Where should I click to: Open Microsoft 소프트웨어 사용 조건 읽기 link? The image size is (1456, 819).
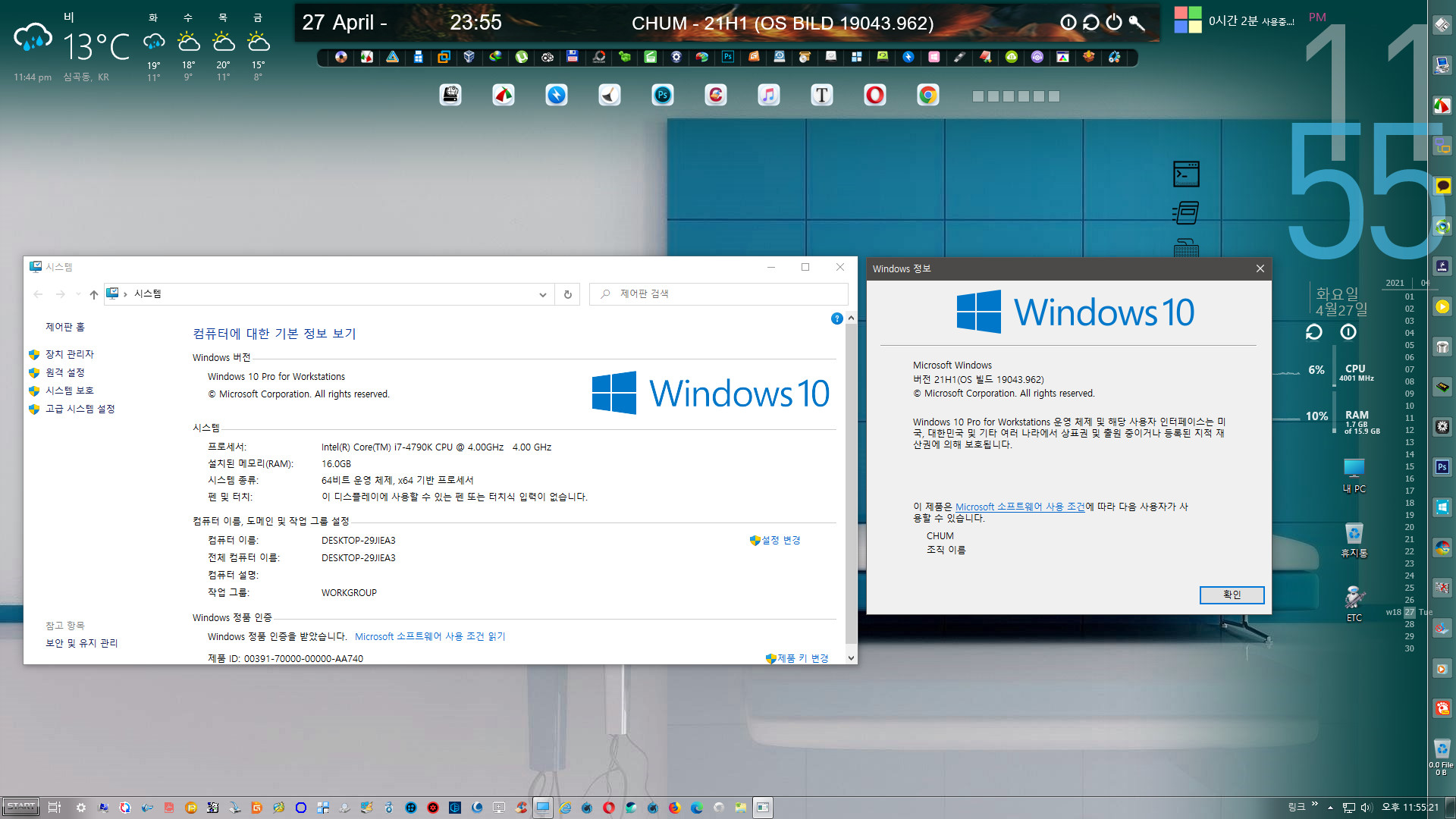[430, 636]
